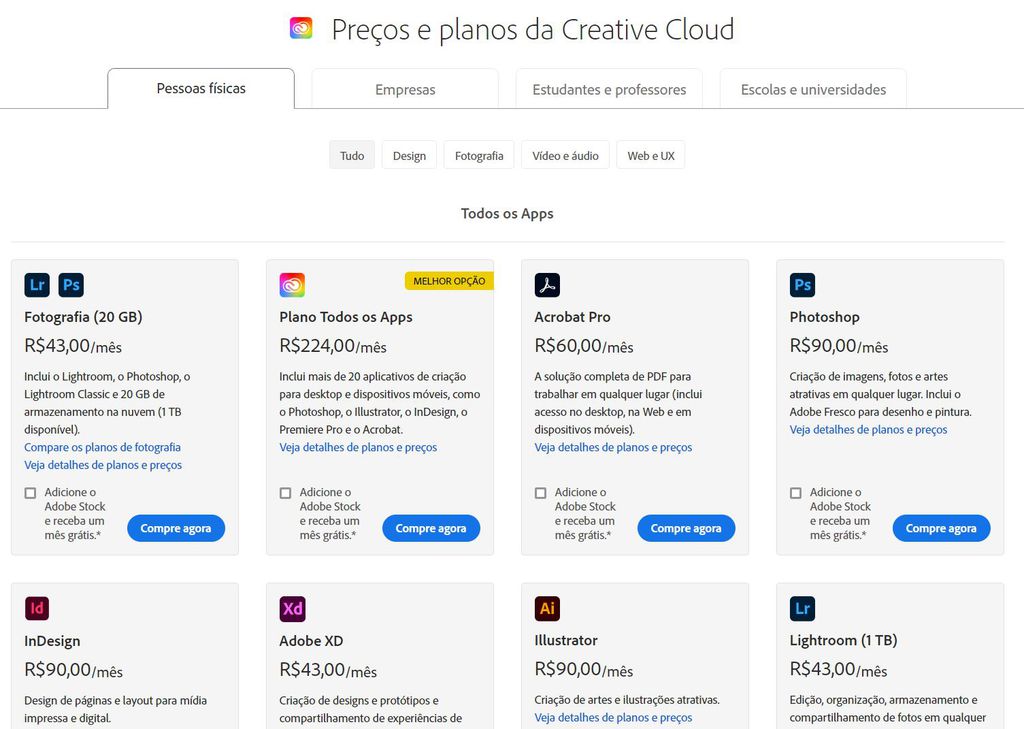Viewport: 1024px width, 729px height.
Task: Filter plans by Fotografia
Action: 479,155
